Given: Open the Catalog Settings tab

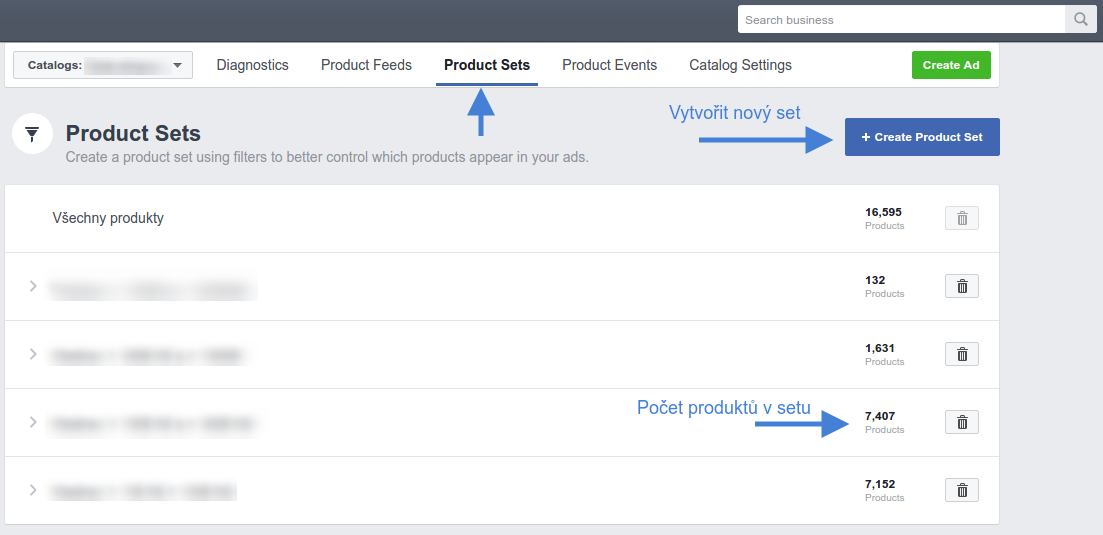Looking at the screenshot, I should (x=741, y=65).
